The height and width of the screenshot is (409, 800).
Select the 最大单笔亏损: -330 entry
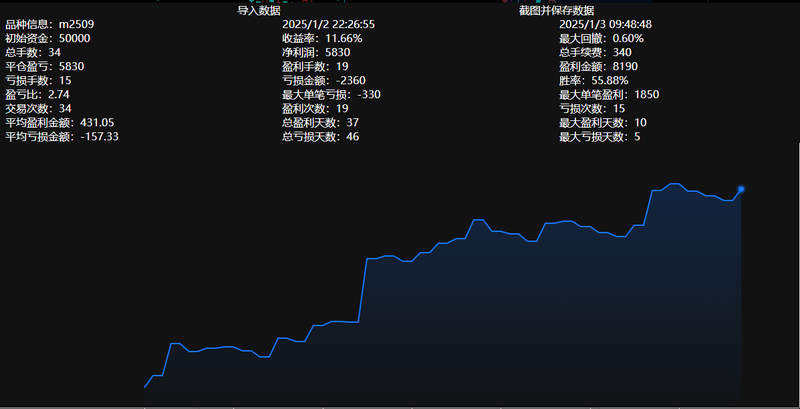tap(332, 94)
